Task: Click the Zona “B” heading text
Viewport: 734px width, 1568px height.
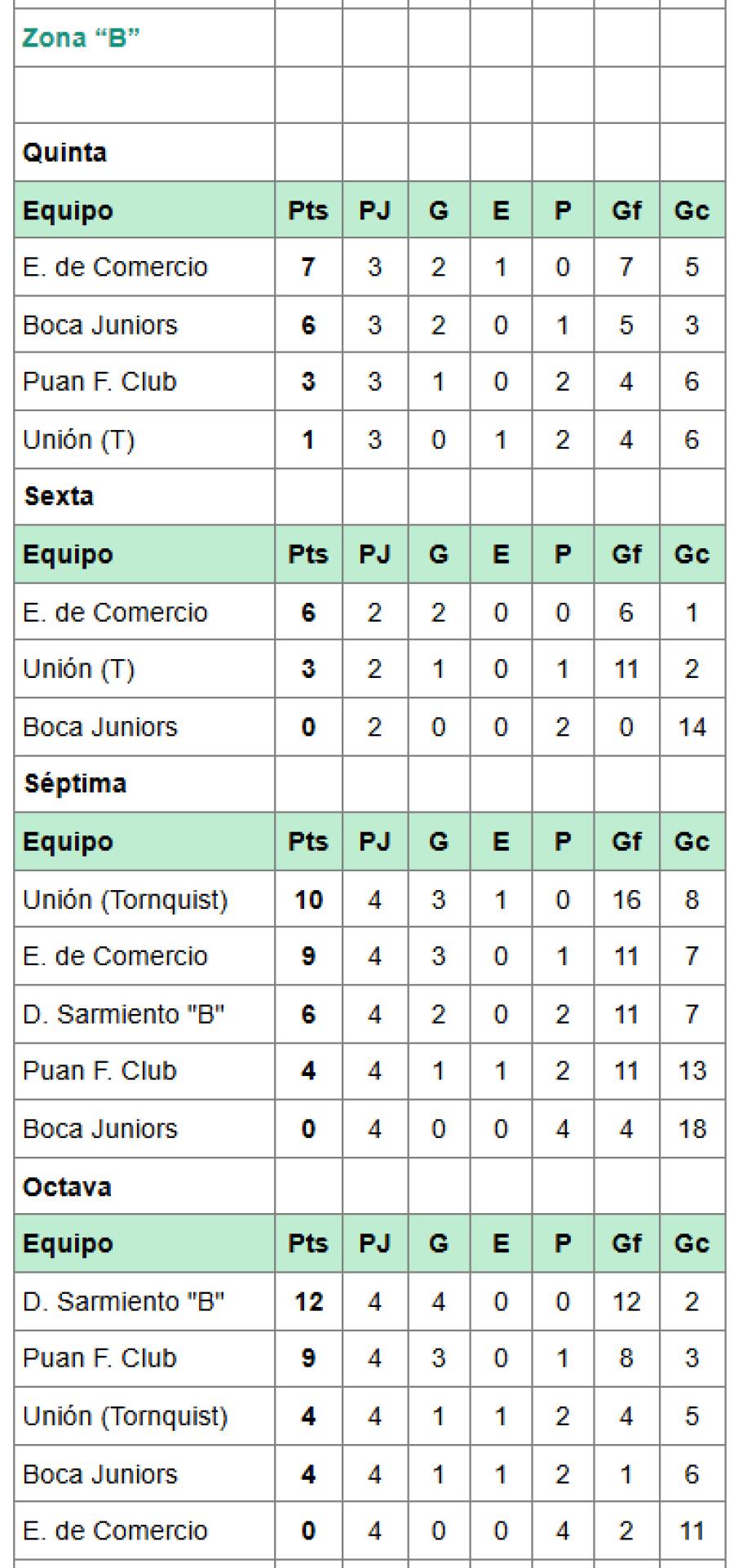Action: click(81, 38)
